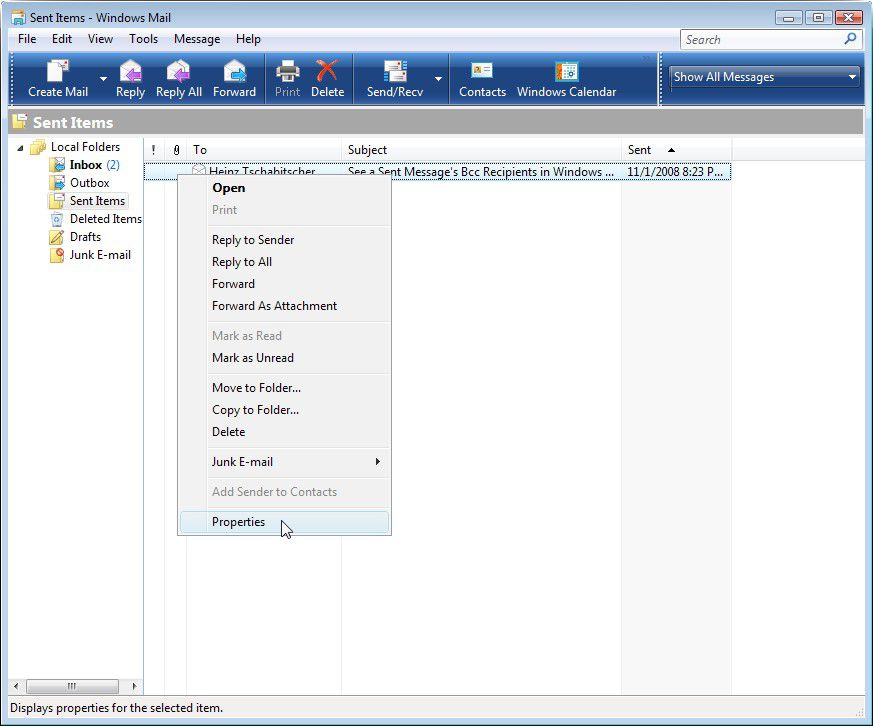
Task: Open Windows Calendar from the toolbar
Action: [566, 79]
